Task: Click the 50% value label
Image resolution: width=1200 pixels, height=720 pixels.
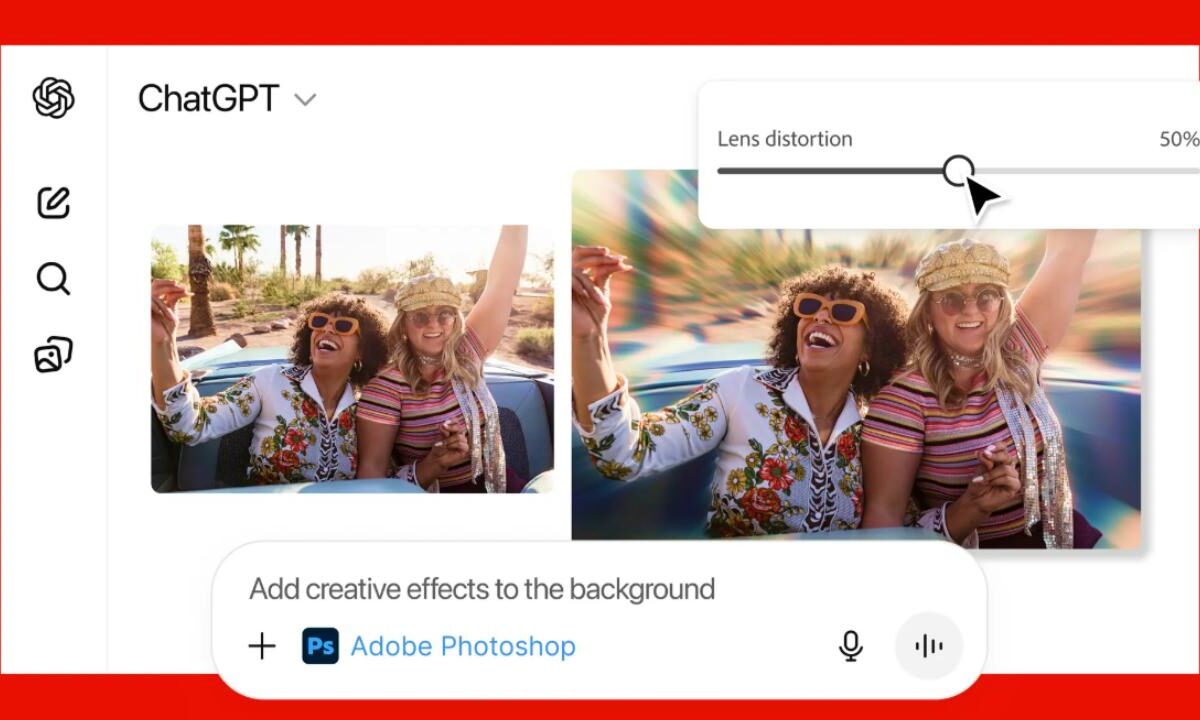Action: coord(1182,139)
